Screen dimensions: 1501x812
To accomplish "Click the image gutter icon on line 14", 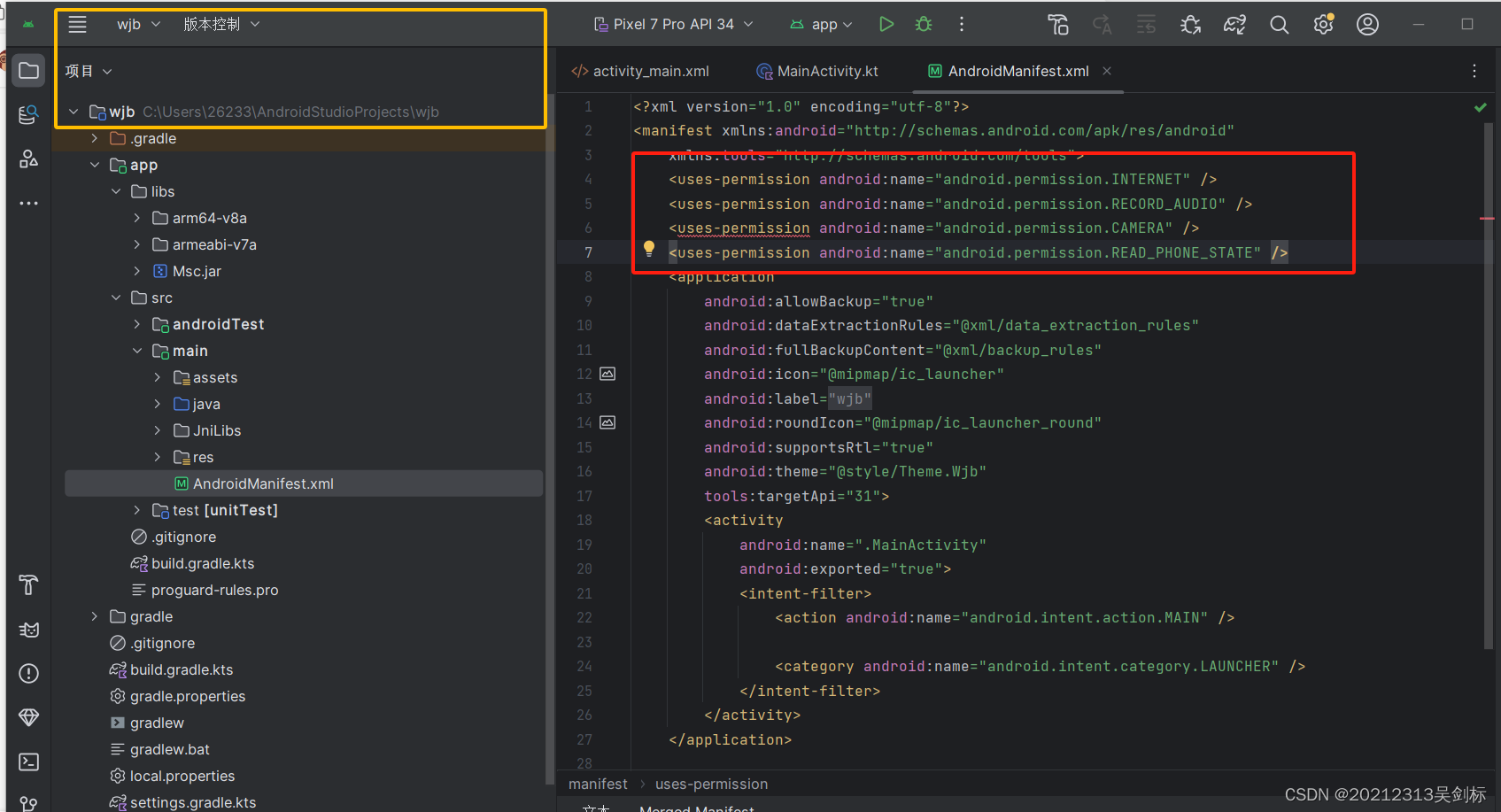I will point(607,422).
